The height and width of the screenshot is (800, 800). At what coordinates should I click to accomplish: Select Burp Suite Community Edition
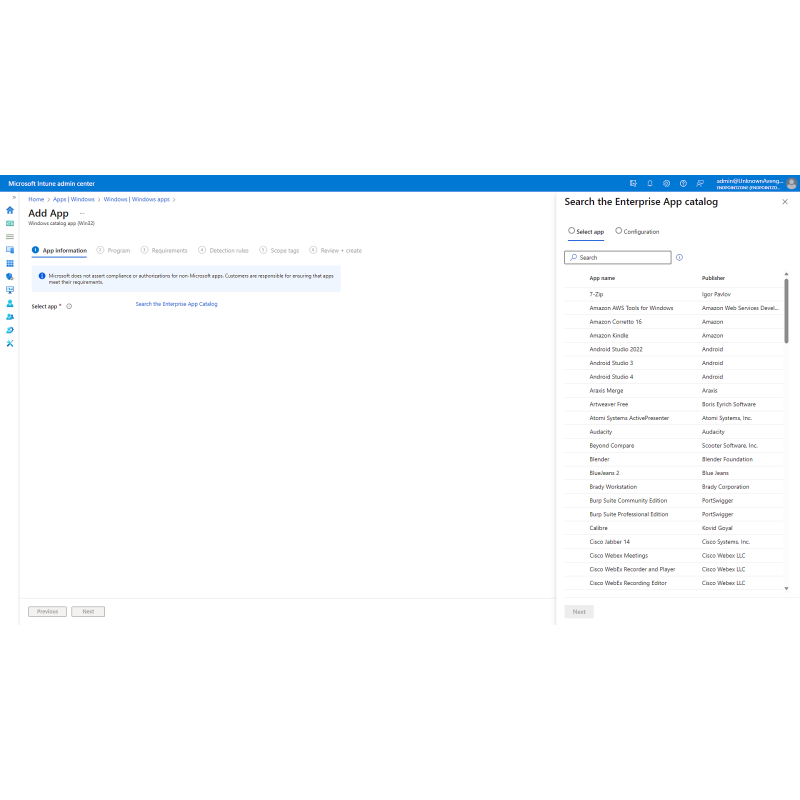673,501
